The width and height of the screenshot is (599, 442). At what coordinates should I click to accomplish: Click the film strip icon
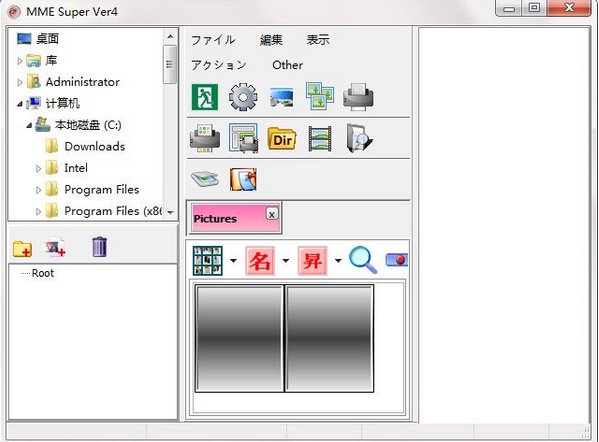pos(320,139)
